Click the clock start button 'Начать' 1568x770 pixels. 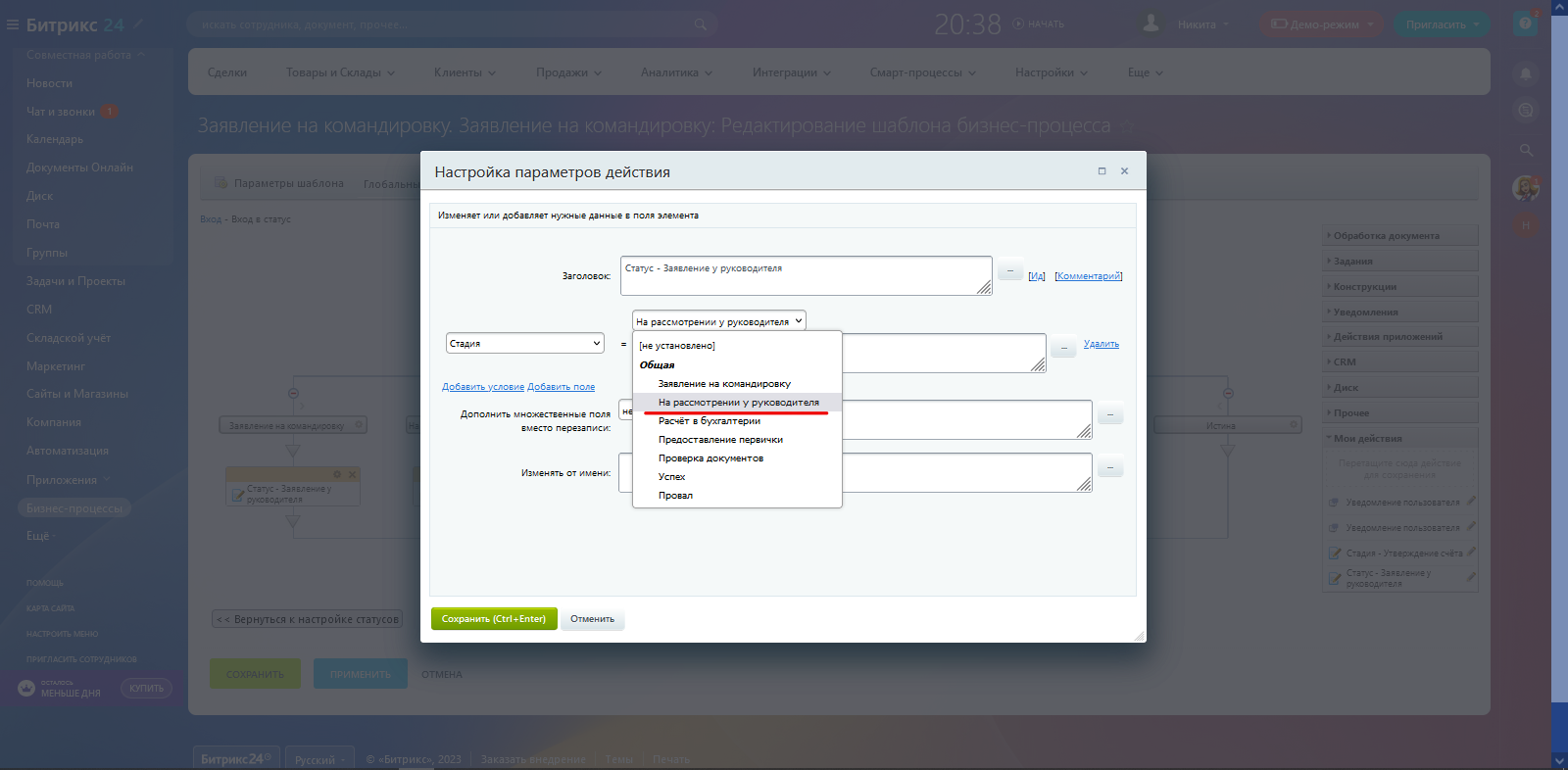click(x=1039, y=24)
